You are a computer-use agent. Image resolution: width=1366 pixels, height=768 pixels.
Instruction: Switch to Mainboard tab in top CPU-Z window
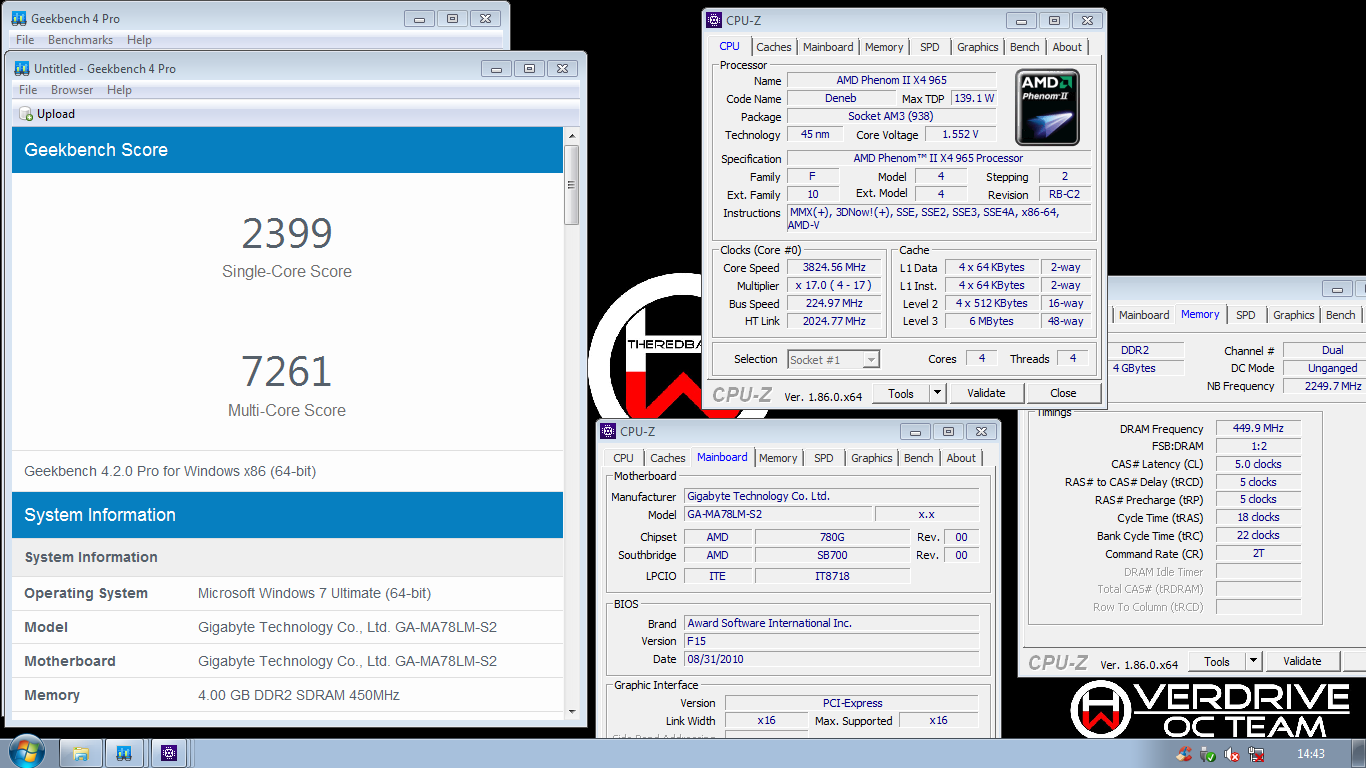click(x=828, y=47)
